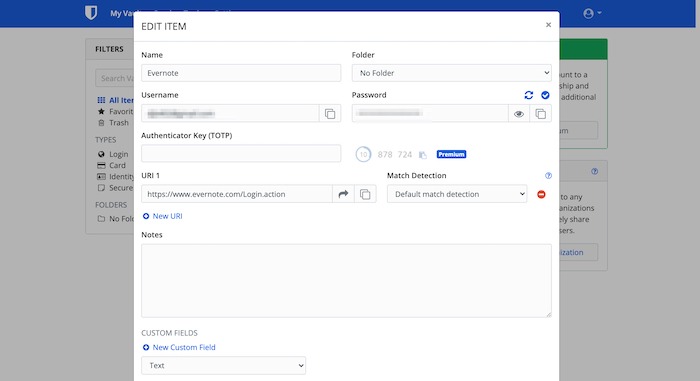This screenshot has width=700, height=381.
Task: Remove URI 1 with the red minus icon
Action: tap(541, 194)
